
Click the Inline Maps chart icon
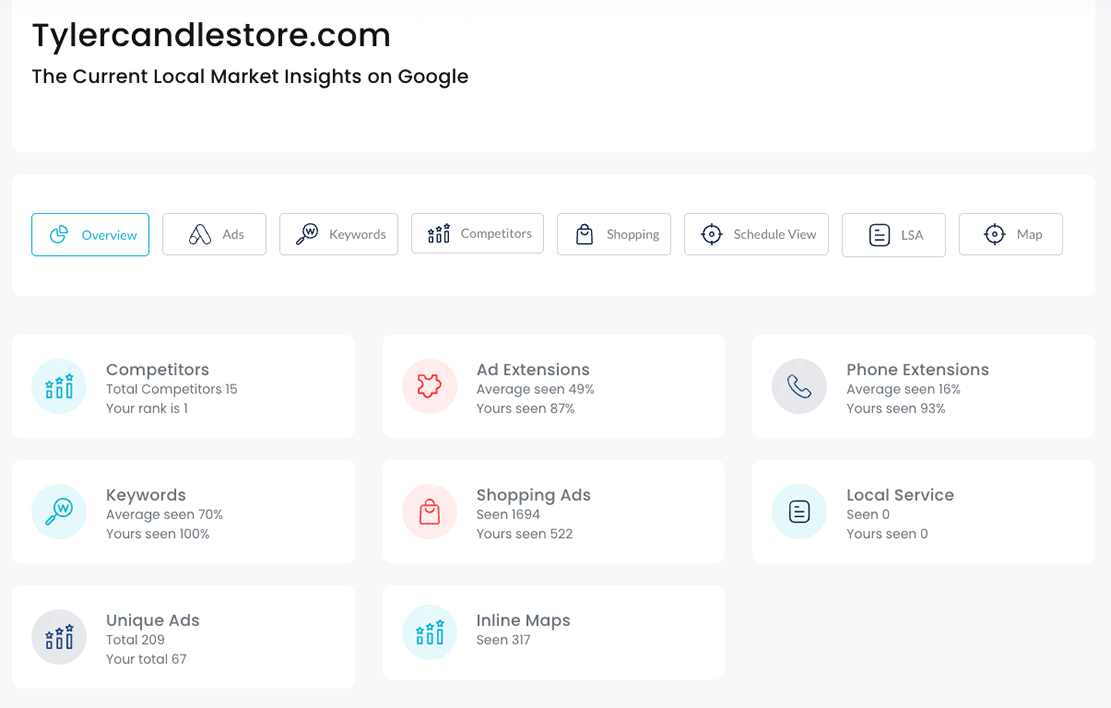[x=429, y=632]
